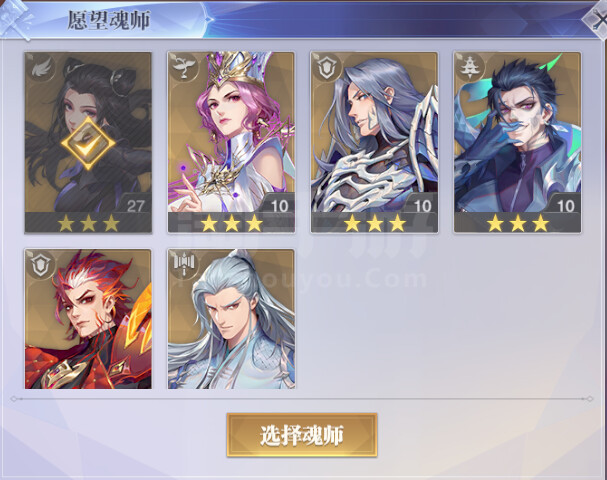Select the silver-haired armored soul master card
This screenshot has height=480, width=607.
click(x=374, y=142)
